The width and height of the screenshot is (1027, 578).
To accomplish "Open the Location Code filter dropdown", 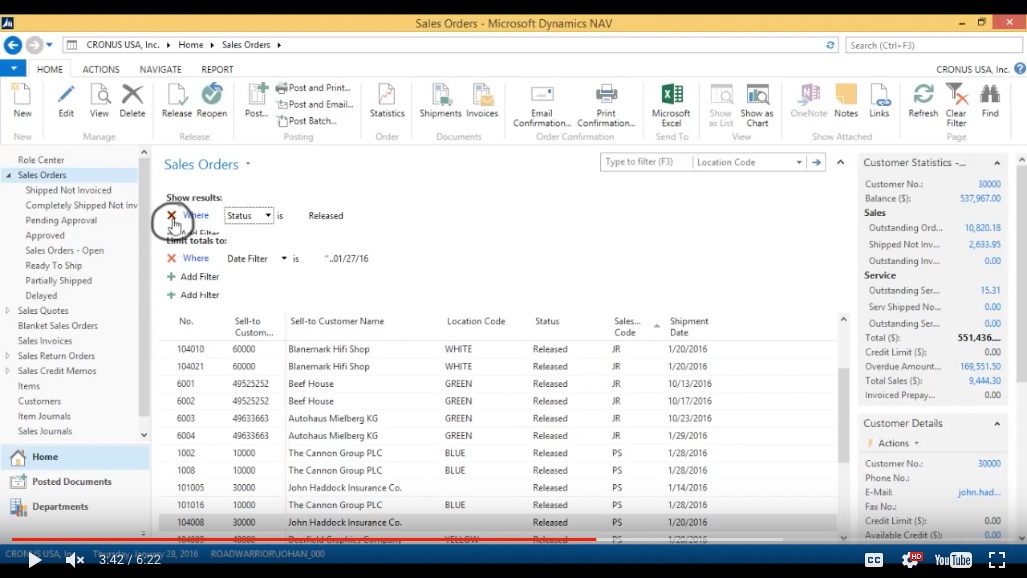I will point(798,162).
